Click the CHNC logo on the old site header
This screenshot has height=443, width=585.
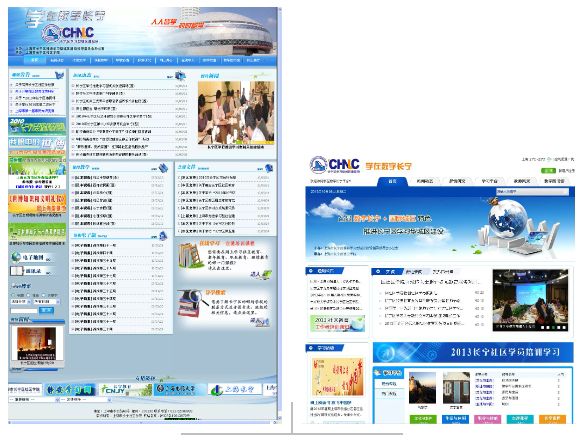click(69, 33)
